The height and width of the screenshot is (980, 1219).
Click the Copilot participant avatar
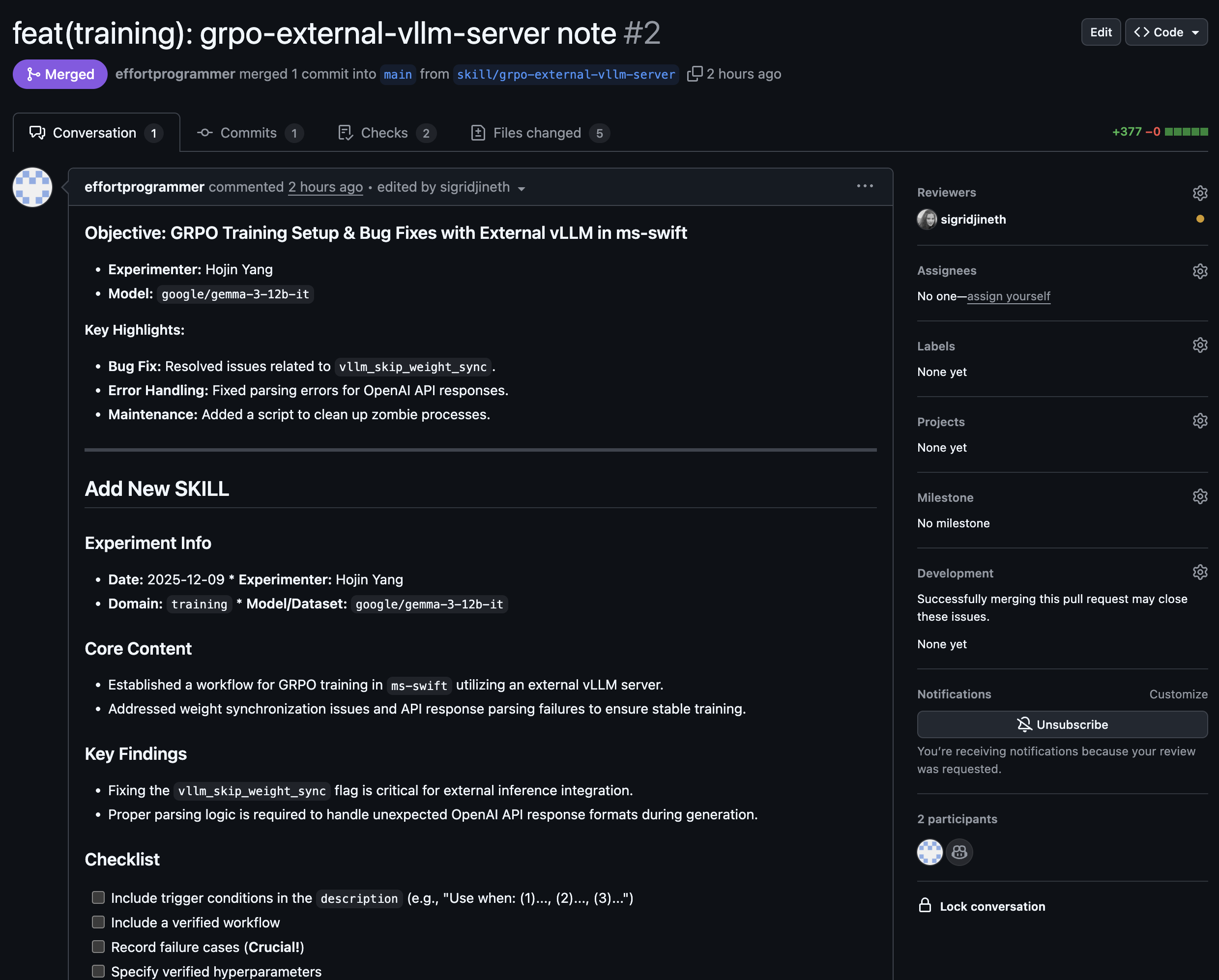959,852
